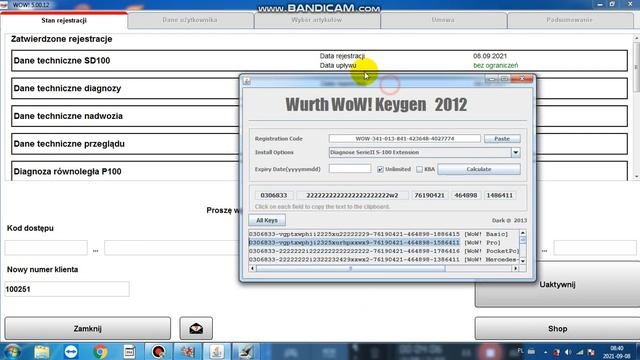Viewport: 640px width, 360px height.
Task: Select the WoW! Pro key row
Action: tap(384, 242)
